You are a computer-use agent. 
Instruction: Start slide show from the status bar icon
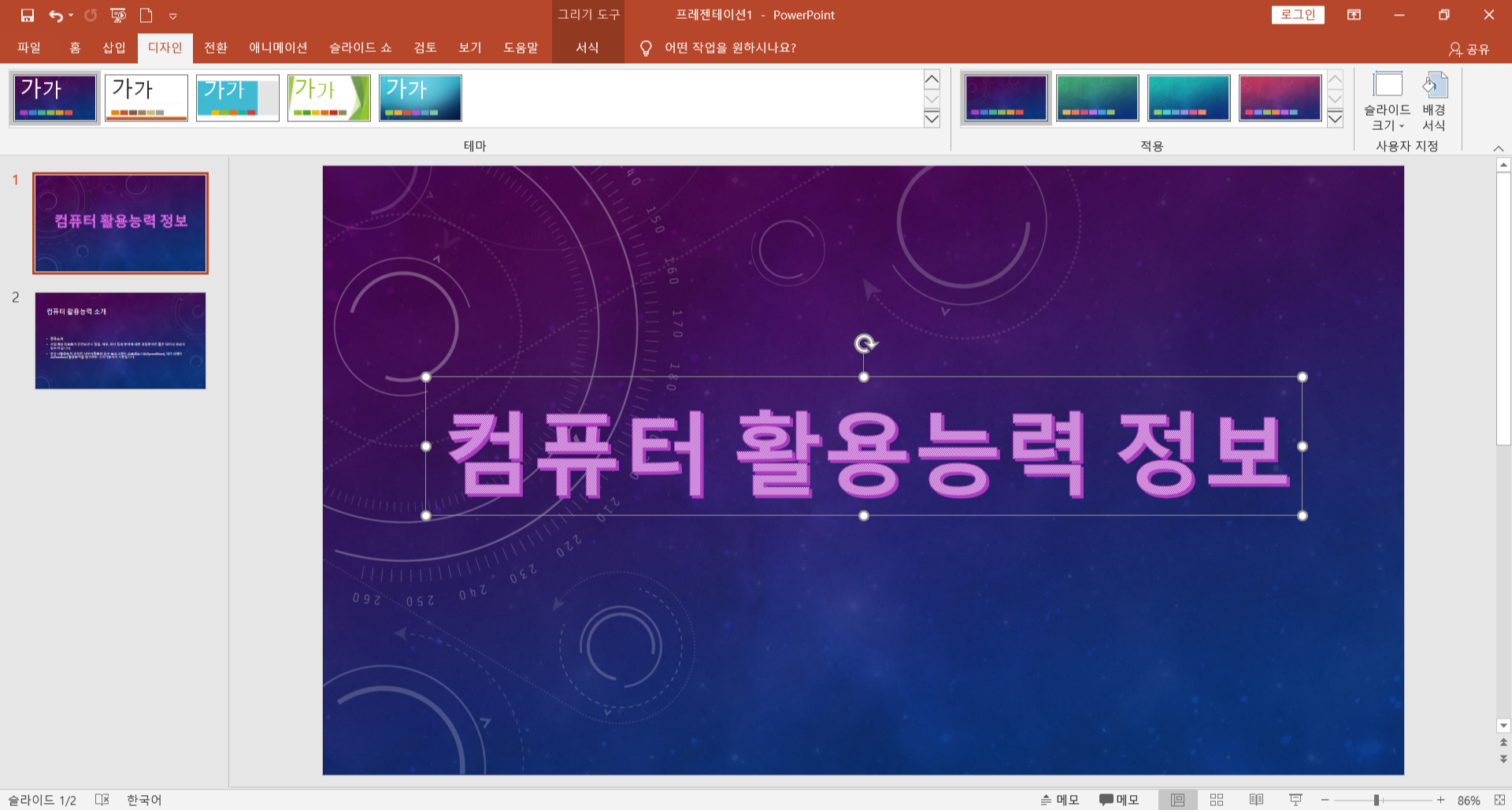(1295, 800)
